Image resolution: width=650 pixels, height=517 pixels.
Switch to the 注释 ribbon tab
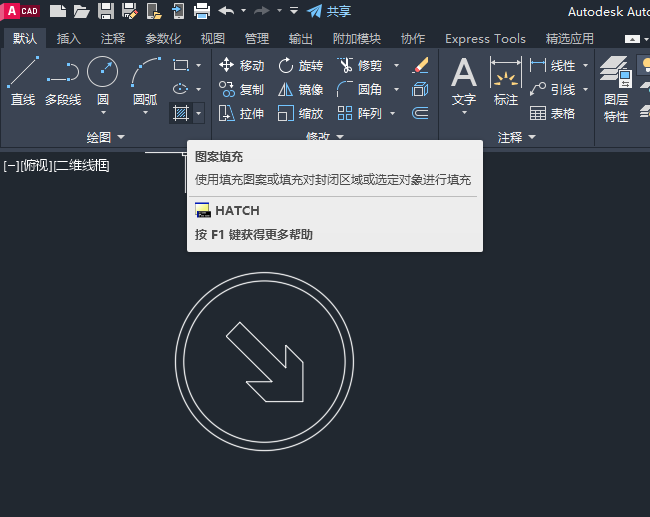[x=113, y=39]
